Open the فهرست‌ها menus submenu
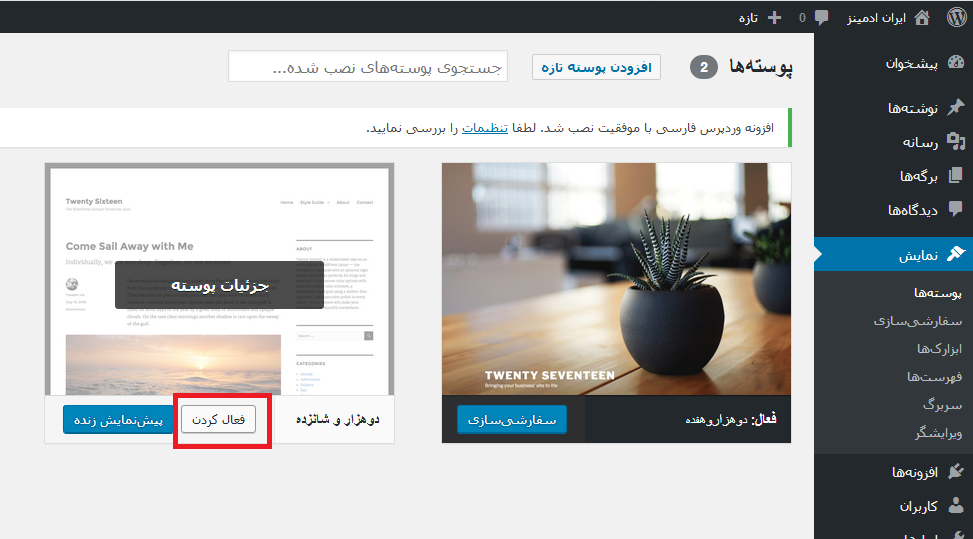The height and width of the screenshot is (539, 973). (934, 376)
